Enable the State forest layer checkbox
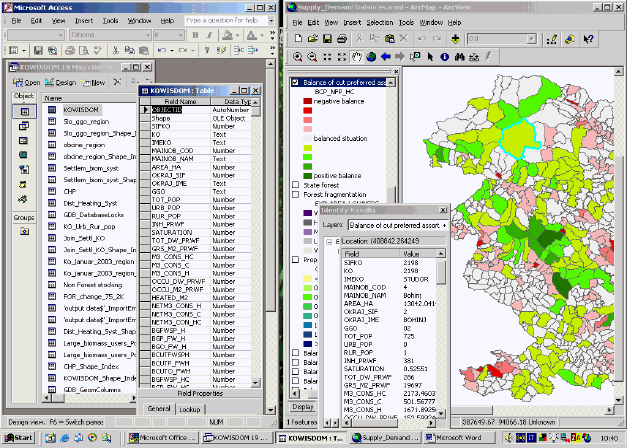Viewport: 627px width, 448px height. 295,184
